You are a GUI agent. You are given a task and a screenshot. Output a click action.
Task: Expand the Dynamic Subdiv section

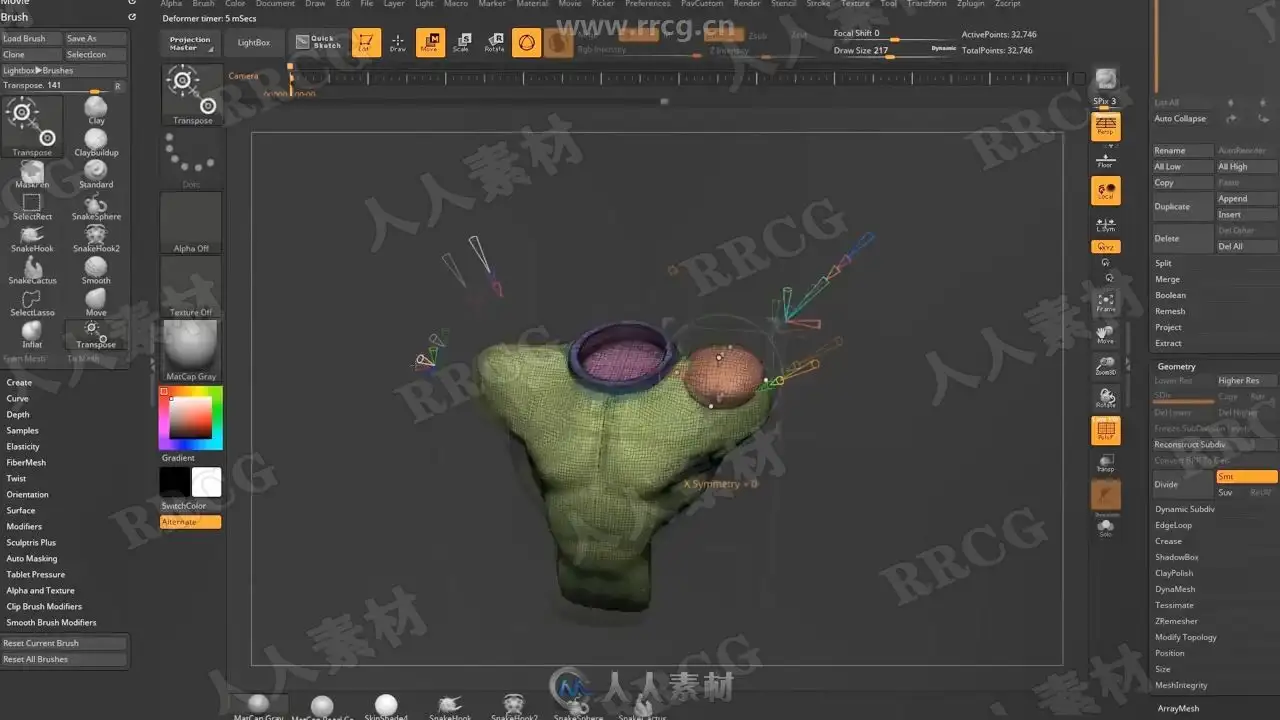coord(1185,509)
